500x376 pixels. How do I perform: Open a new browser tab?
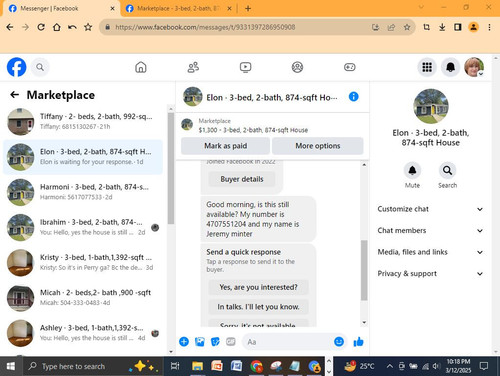point(248,8)
